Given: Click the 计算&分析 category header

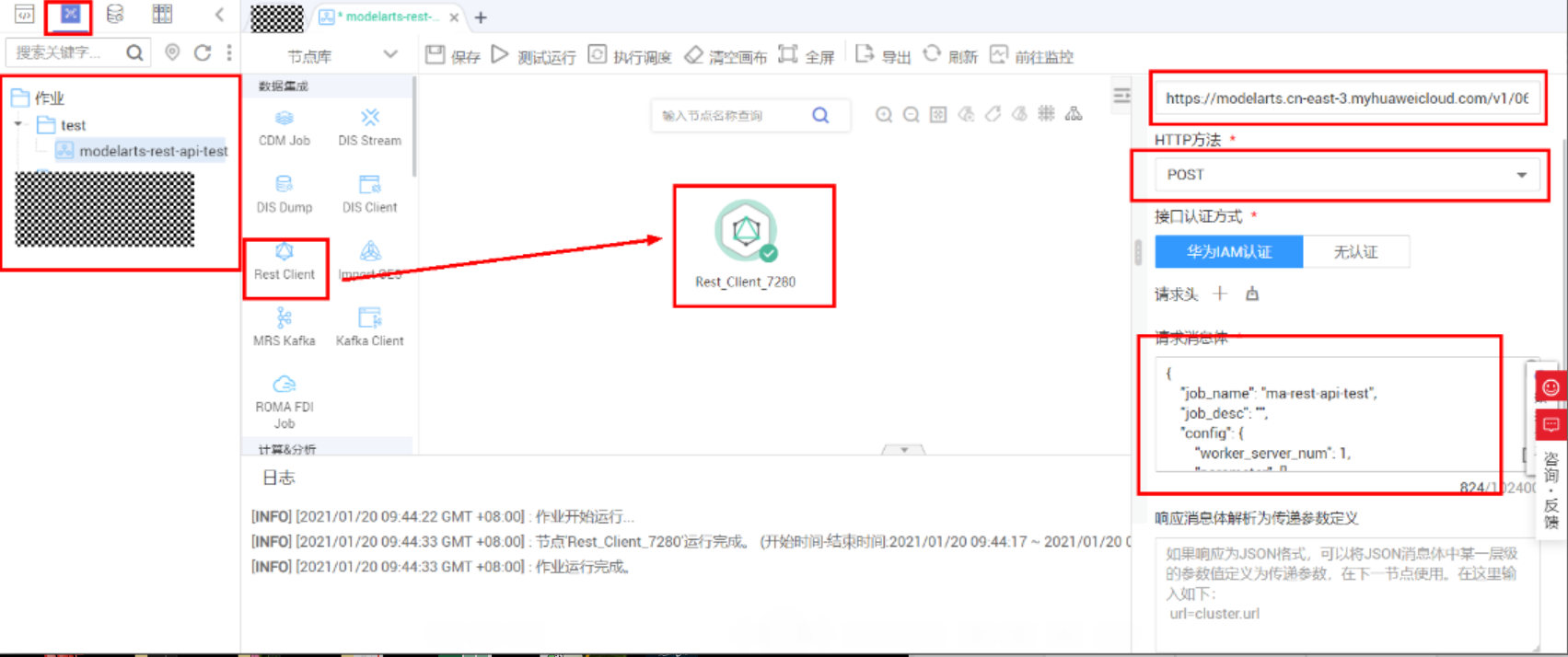Looking at the screenshot, I should [x=287, y=449].
